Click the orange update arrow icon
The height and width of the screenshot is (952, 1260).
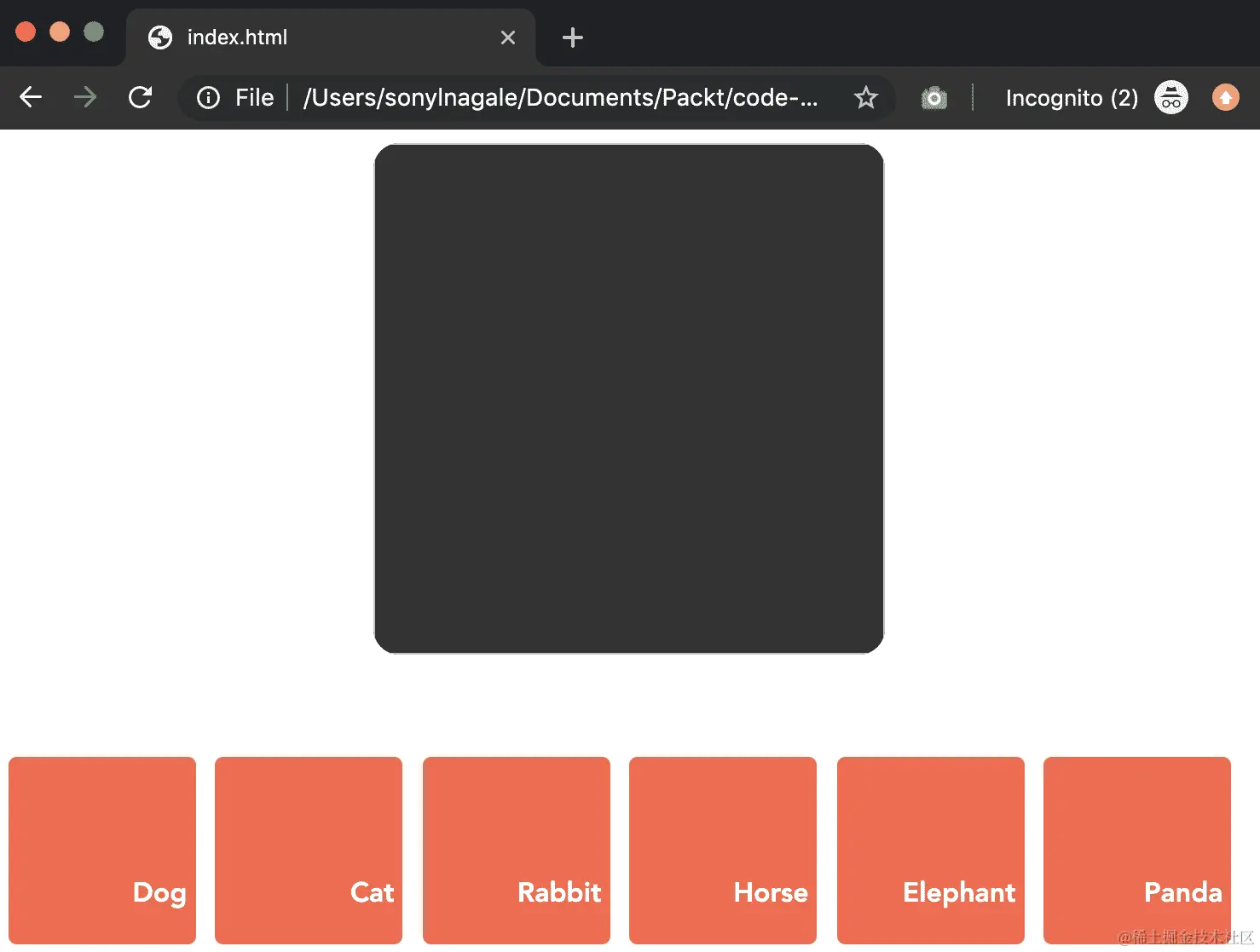coord(1226,98)
